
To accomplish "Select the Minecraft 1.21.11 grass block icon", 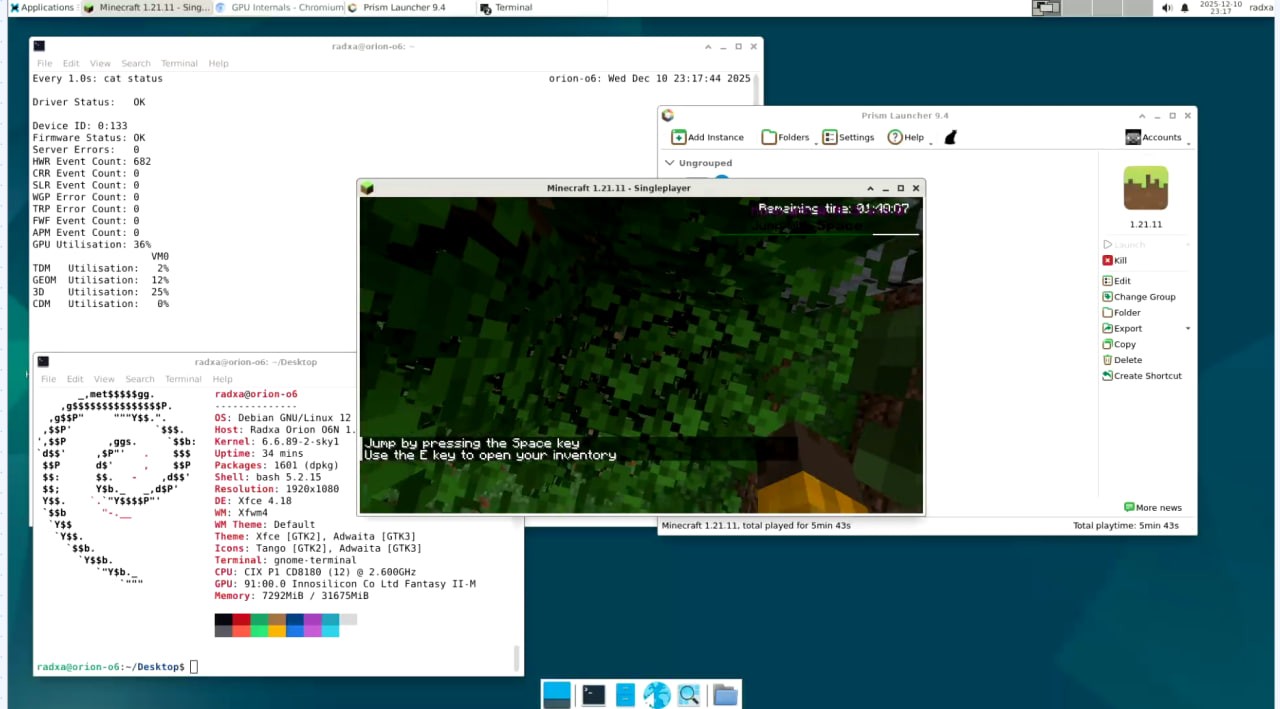I will coord(1145,188).
